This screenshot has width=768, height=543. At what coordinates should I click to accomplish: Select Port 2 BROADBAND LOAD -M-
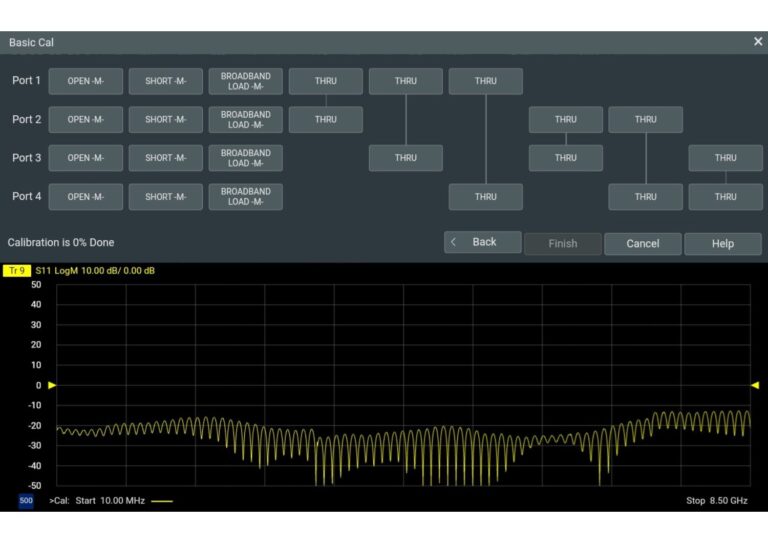245,119
